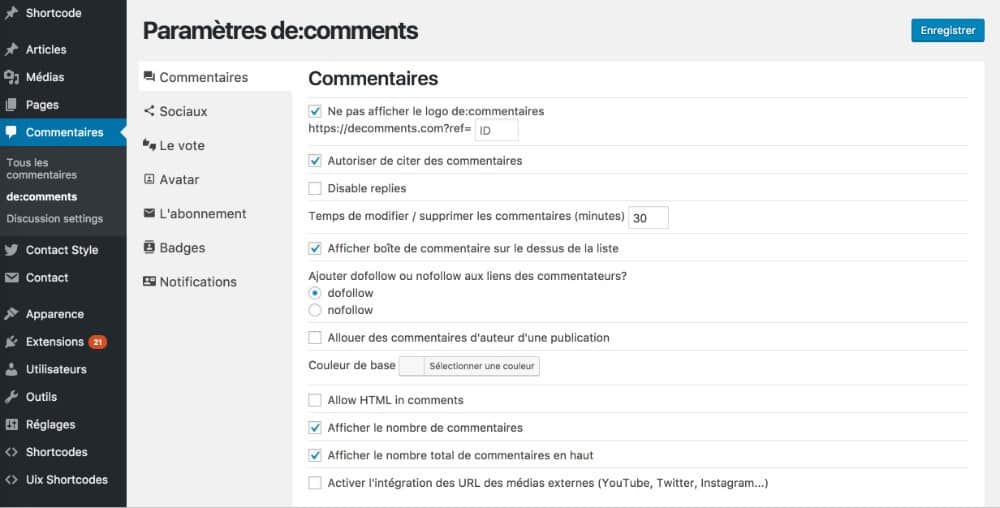This screenshot has height=508, width=1000.
Task: Click the portrait icon beside Avatar
Action: coord(149,179)
